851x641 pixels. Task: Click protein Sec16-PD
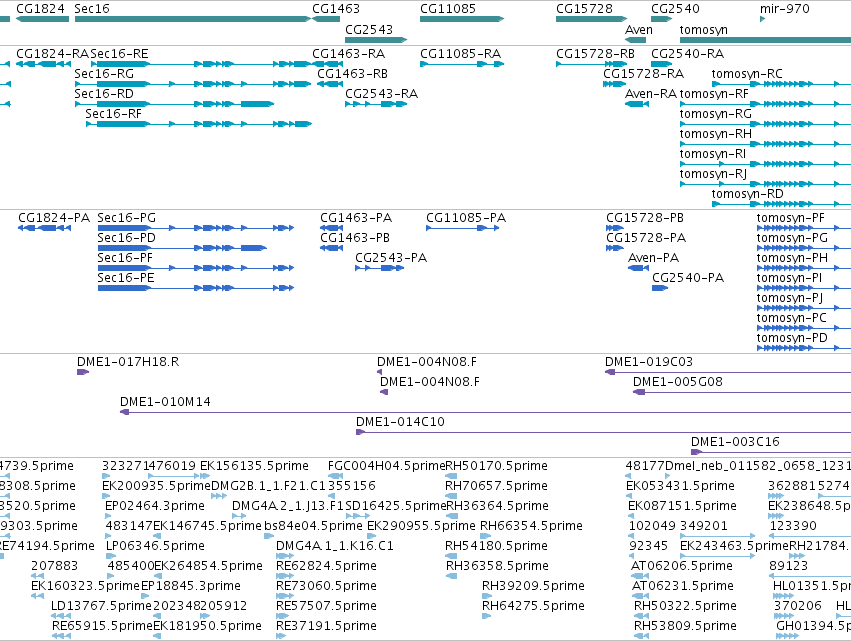point(126,238)
